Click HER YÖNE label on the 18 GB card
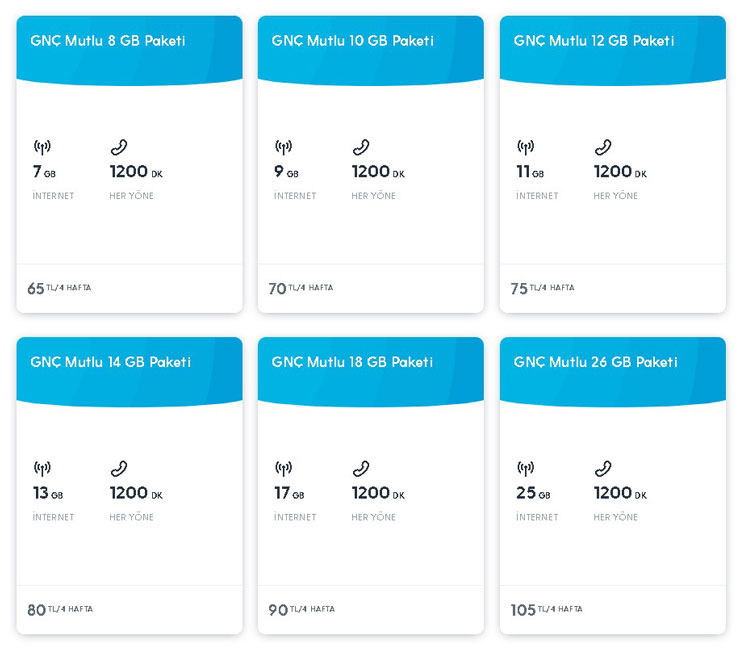The width and height of the screenshot is (740, 650). click(x=374, y=517)
